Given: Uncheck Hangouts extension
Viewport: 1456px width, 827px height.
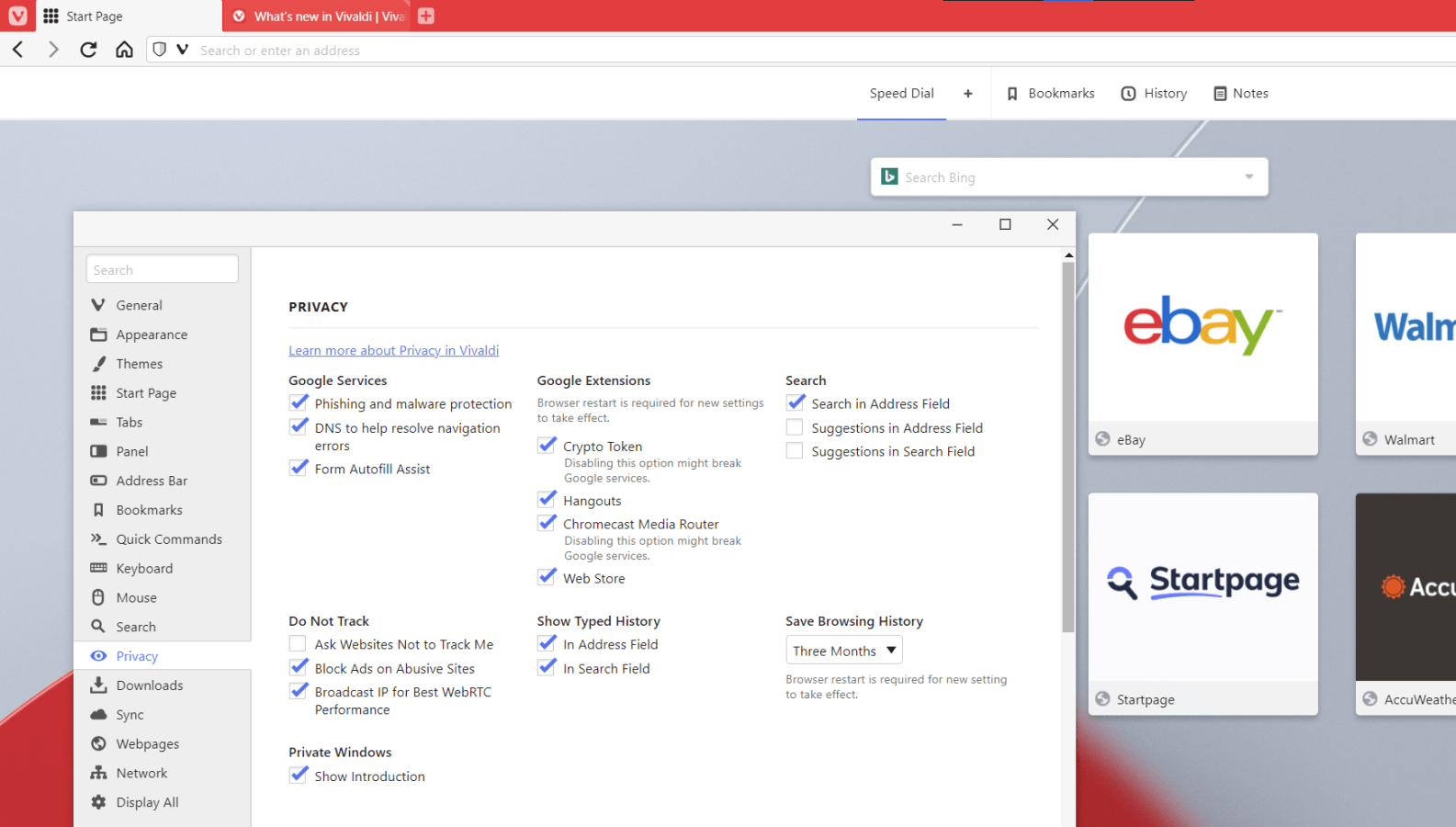Looking at the screenshot, I should pyautogui.click(x=547, y=500).
